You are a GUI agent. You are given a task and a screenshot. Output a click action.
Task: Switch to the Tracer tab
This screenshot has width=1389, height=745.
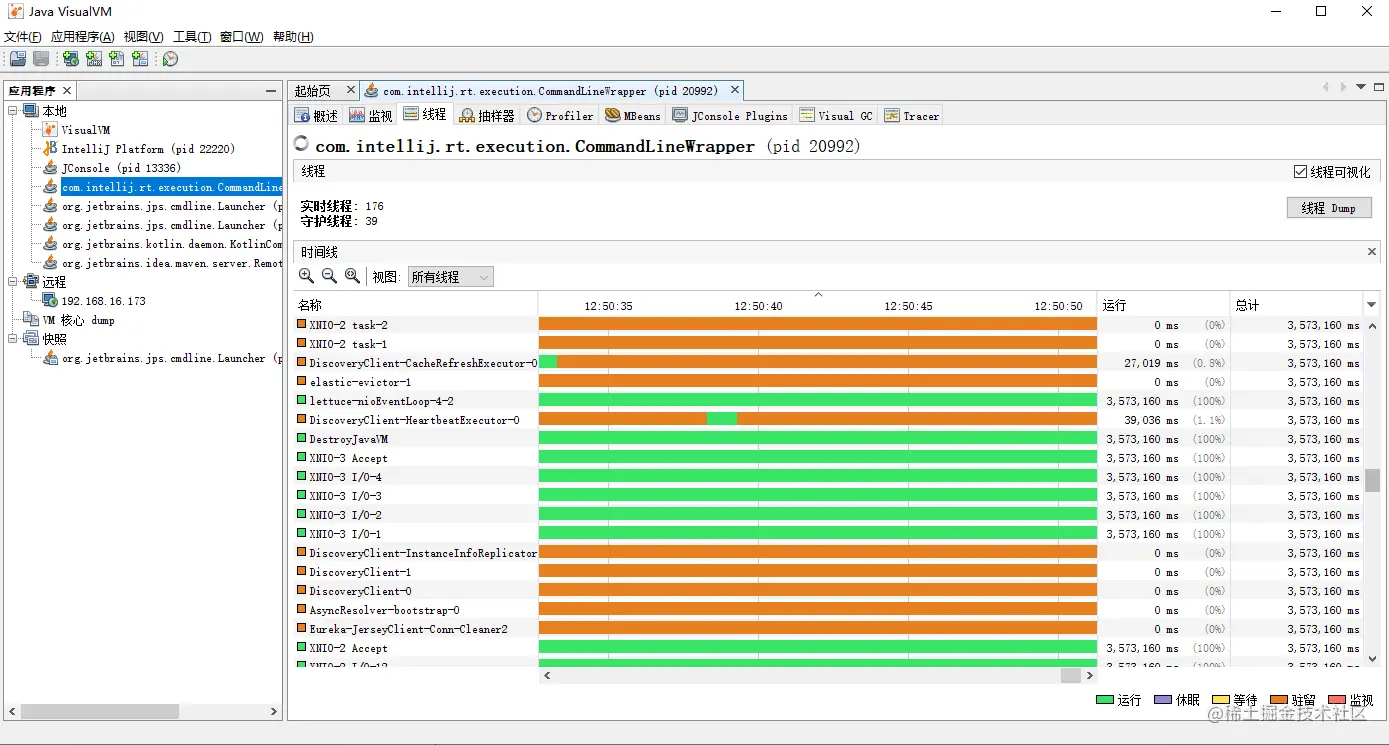point(912,116)
